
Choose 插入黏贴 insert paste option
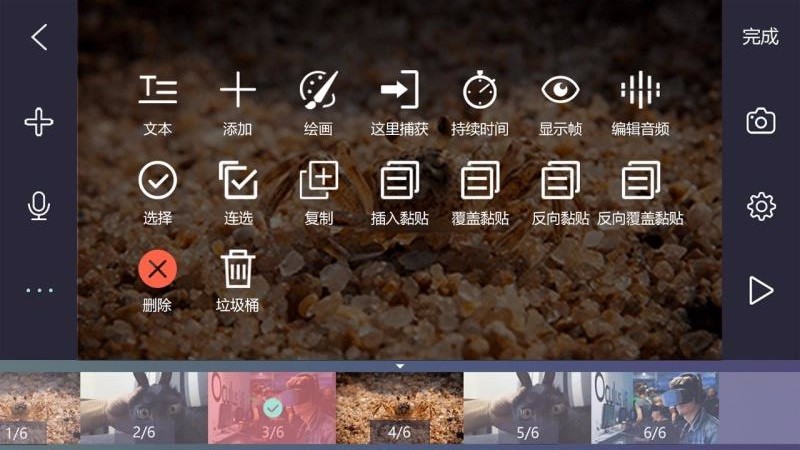(x=399, y=181)
